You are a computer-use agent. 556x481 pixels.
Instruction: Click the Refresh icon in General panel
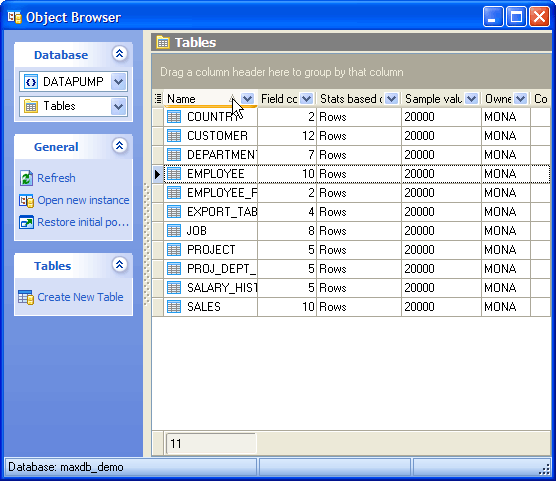pos(26,178)
